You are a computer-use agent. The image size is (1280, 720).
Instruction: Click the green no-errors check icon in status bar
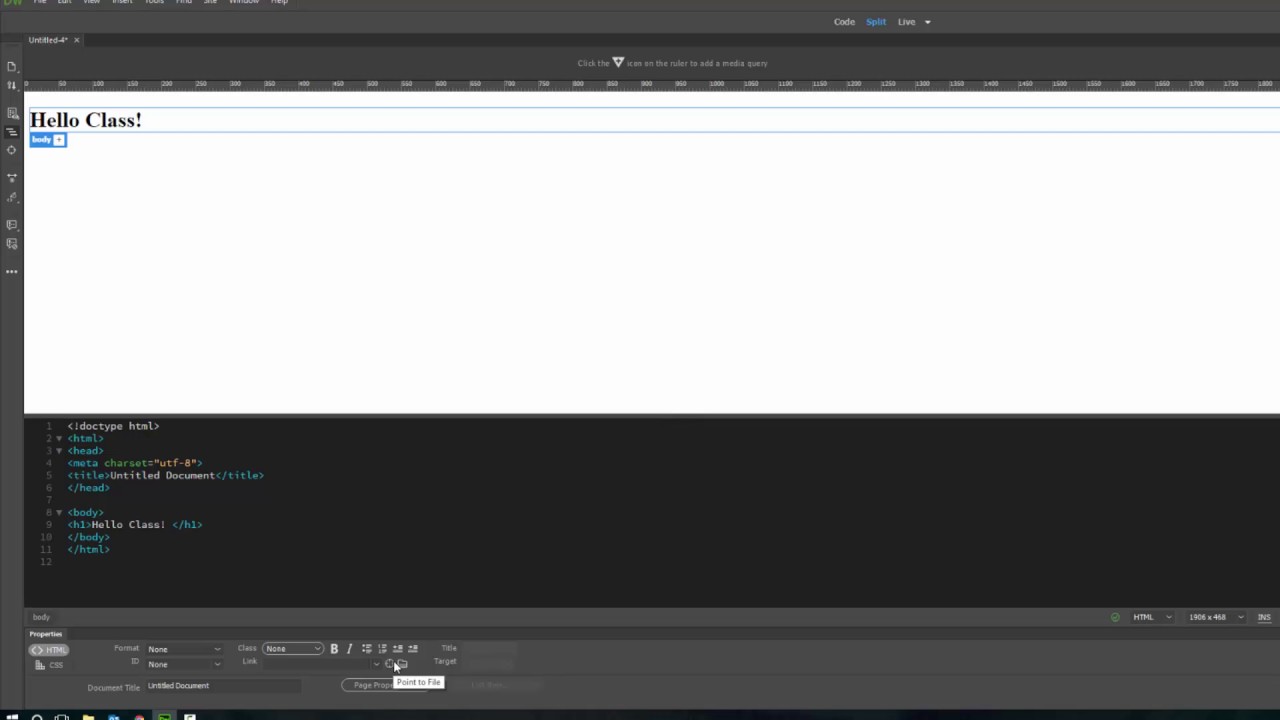pos(1115,617)
